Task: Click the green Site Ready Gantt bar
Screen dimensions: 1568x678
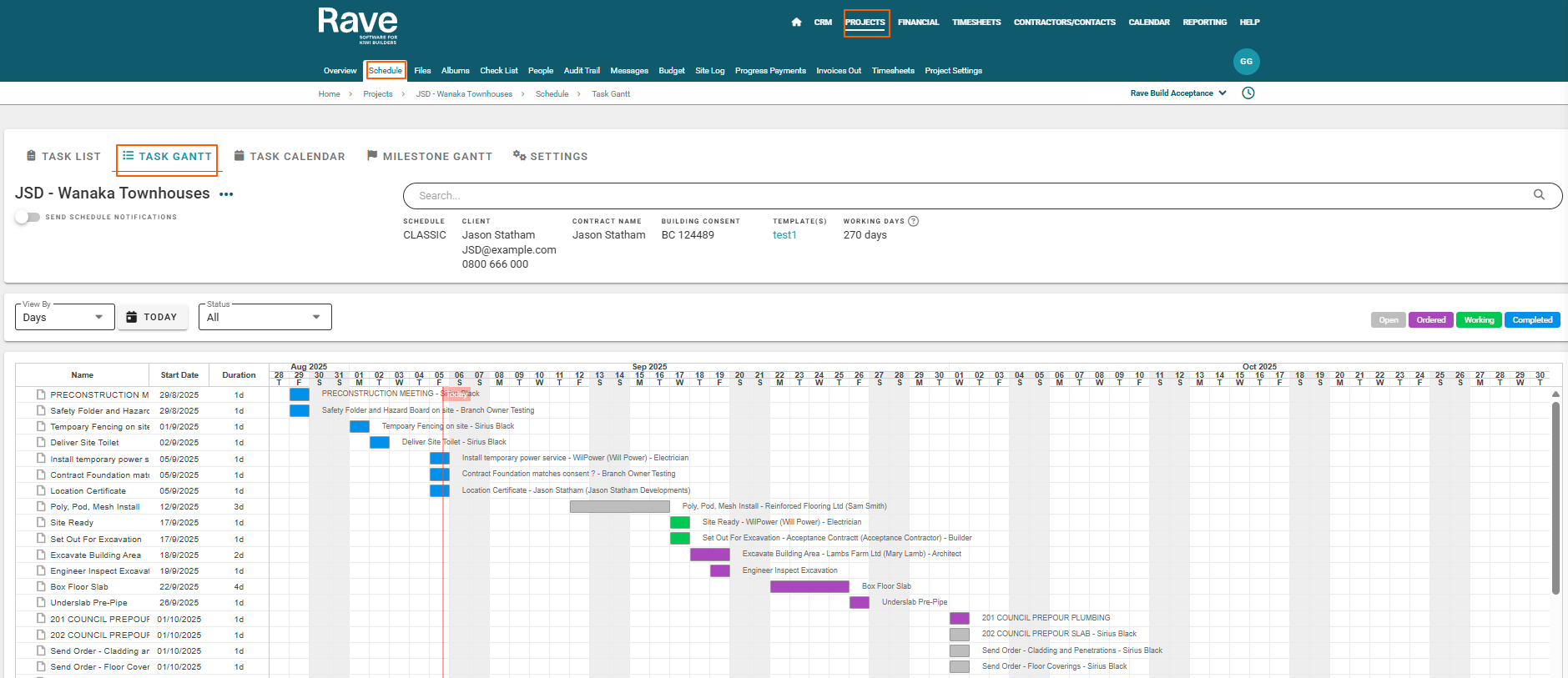Action: point(679,522)
